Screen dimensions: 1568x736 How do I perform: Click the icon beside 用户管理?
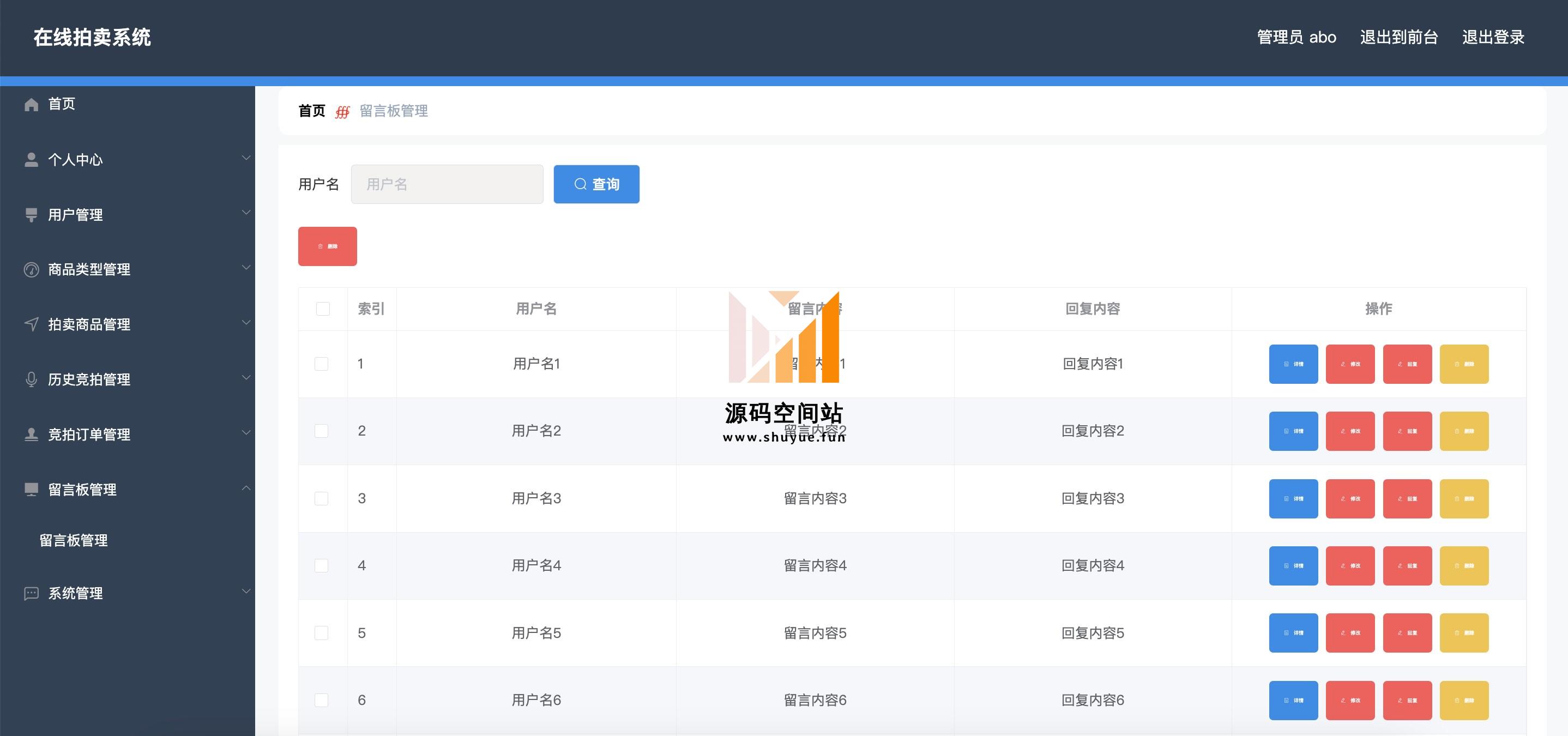coord(31,215)
